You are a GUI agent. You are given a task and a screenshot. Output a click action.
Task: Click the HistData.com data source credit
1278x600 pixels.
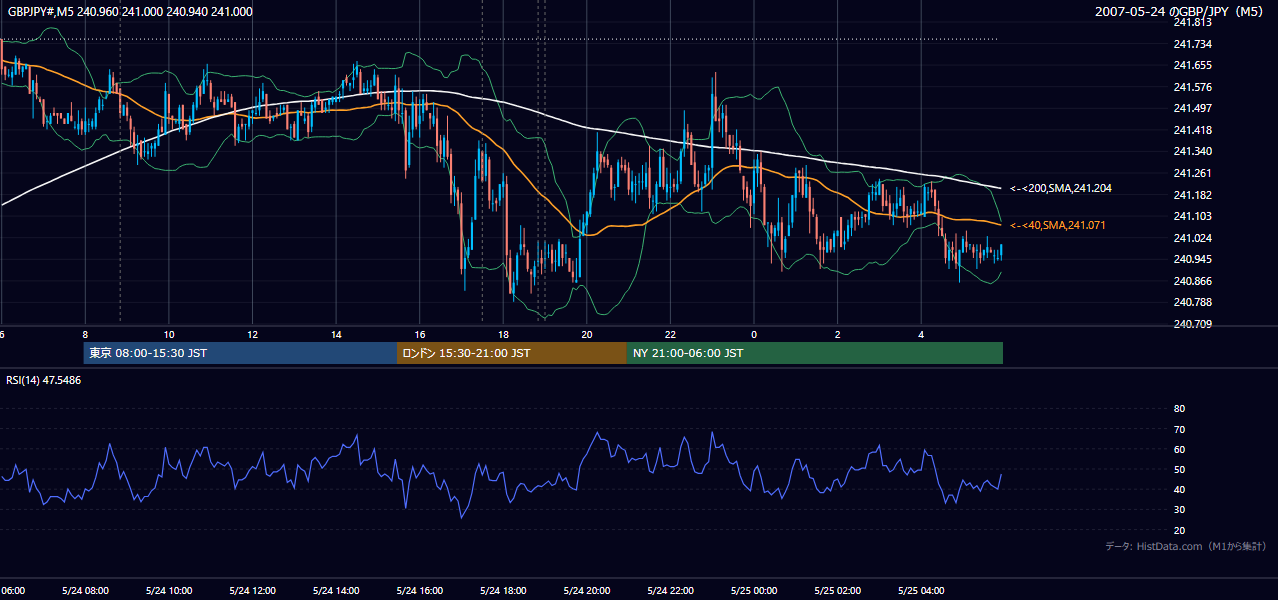click(x=1186, y=546)
